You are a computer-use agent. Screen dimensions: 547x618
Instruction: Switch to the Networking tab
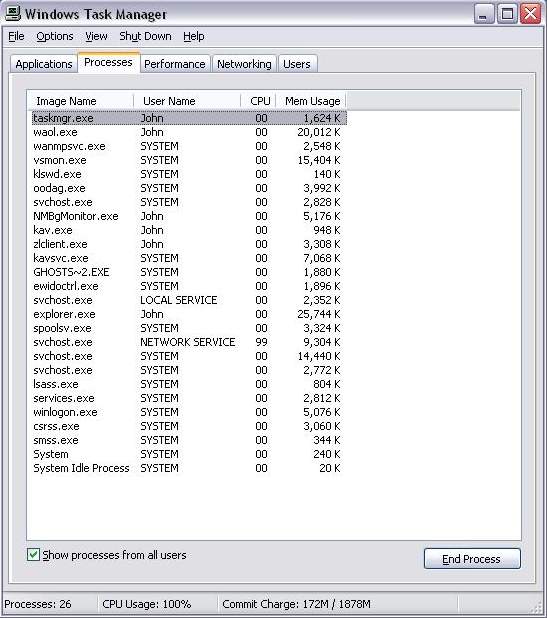click(x=244, y=64)
